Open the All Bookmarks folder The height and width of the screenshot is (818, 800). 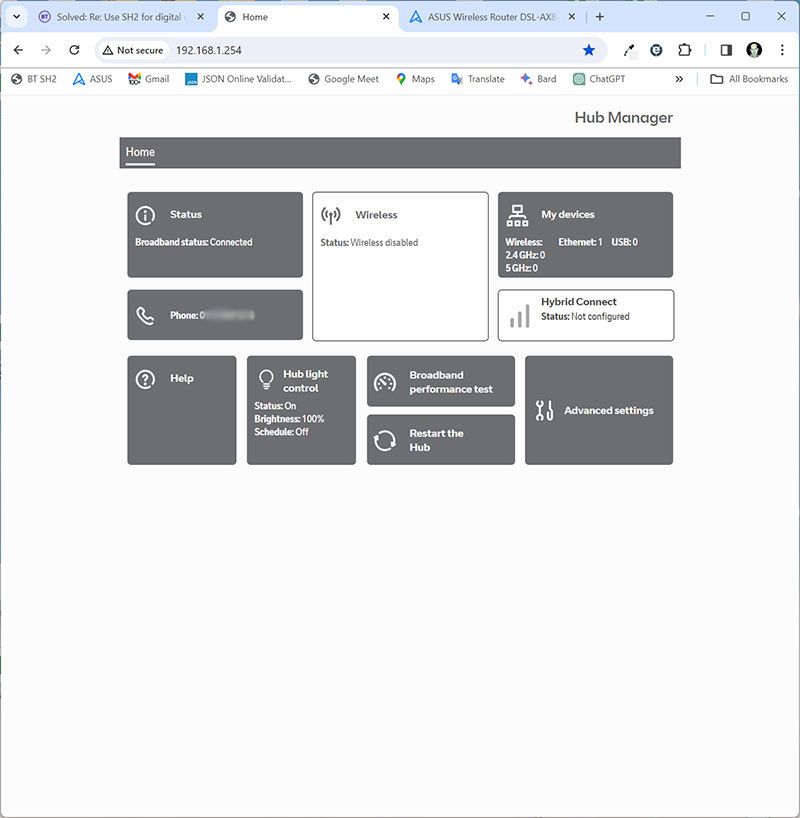click(748, 79)
